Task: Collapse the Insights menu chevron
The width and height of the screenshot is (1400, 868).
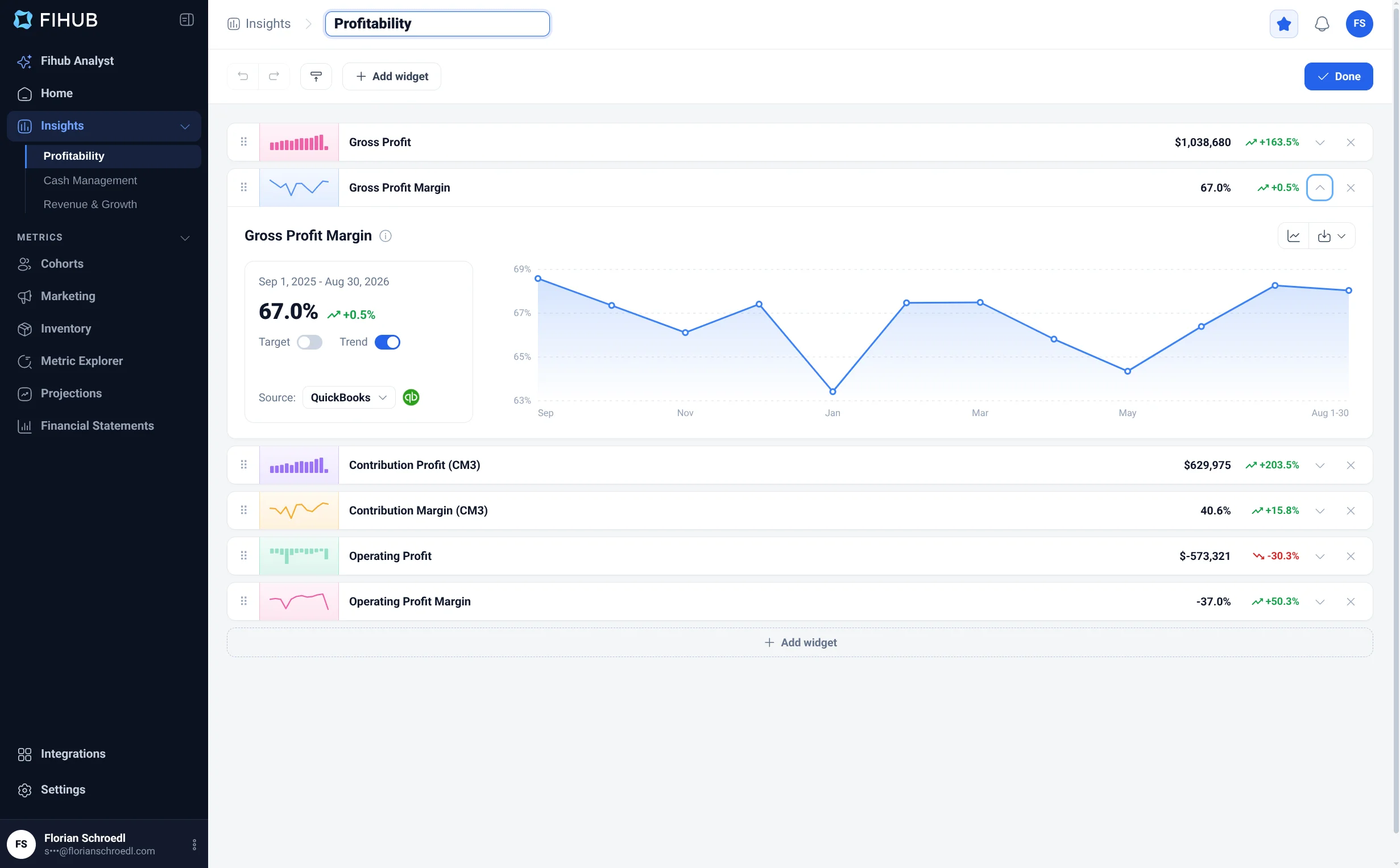Action: pos(185,126)
